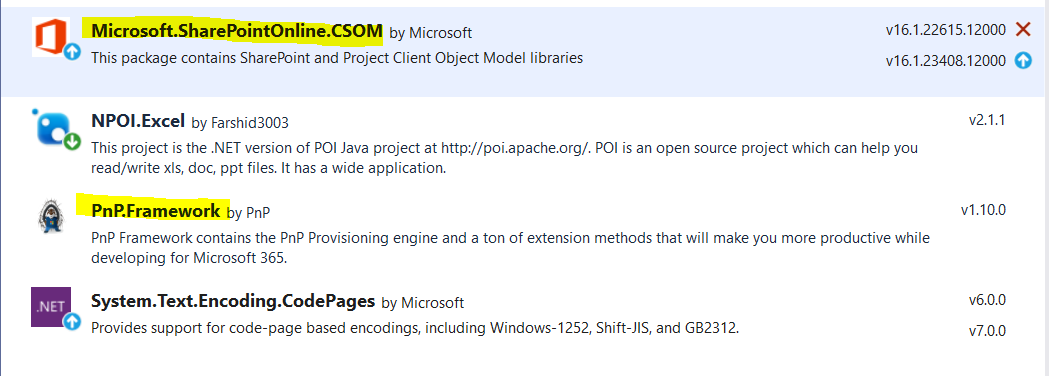Click the green download badge on NPOI.Excel icon
This screenshot has height=376, width=1049.
72,142
